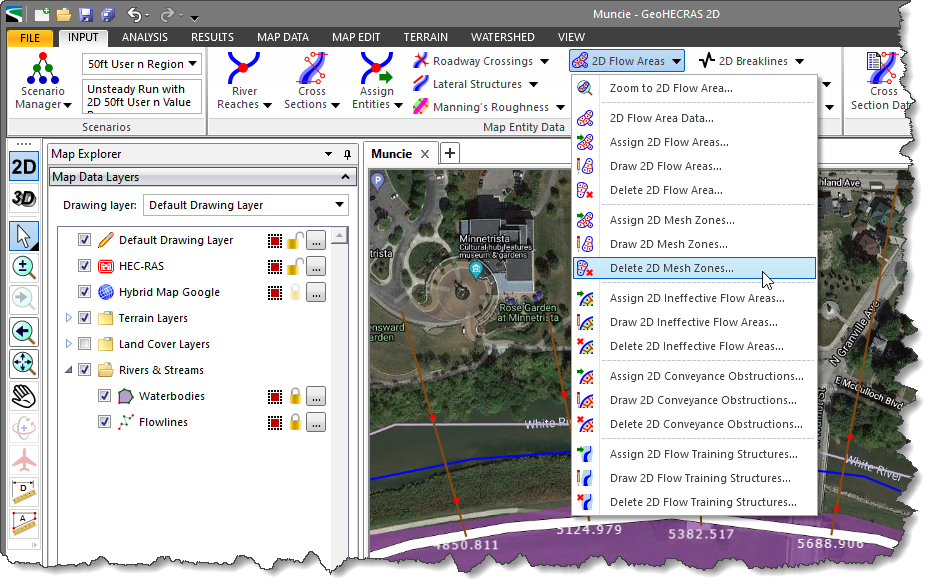Click the FILE button
930x582 pixels.
click(30, 38)
